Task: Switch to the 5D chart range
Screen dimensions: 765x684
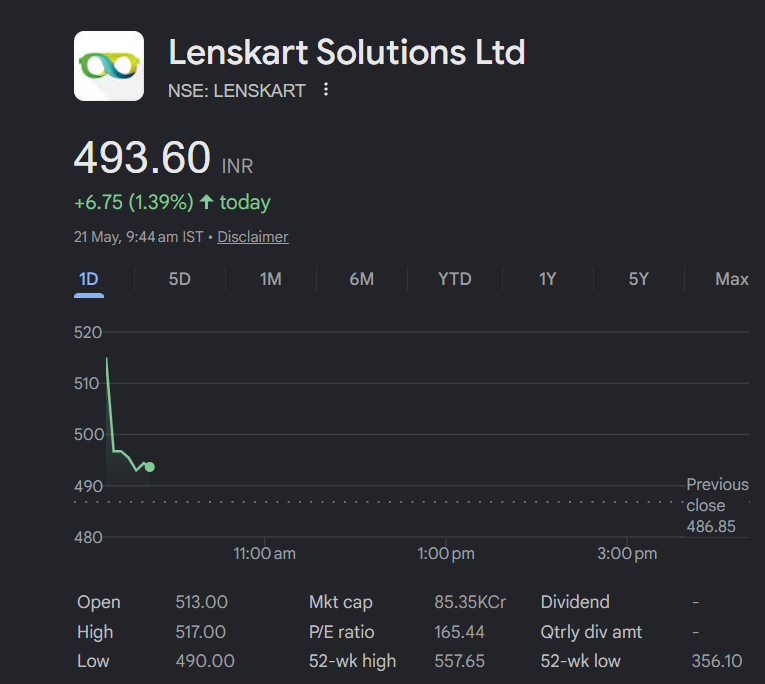Action: (180, 279)
